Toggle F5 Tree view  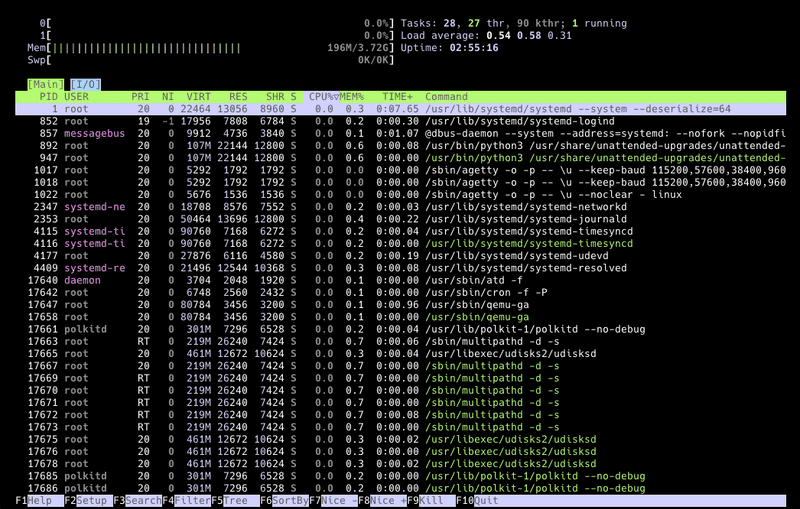point(238,501)
